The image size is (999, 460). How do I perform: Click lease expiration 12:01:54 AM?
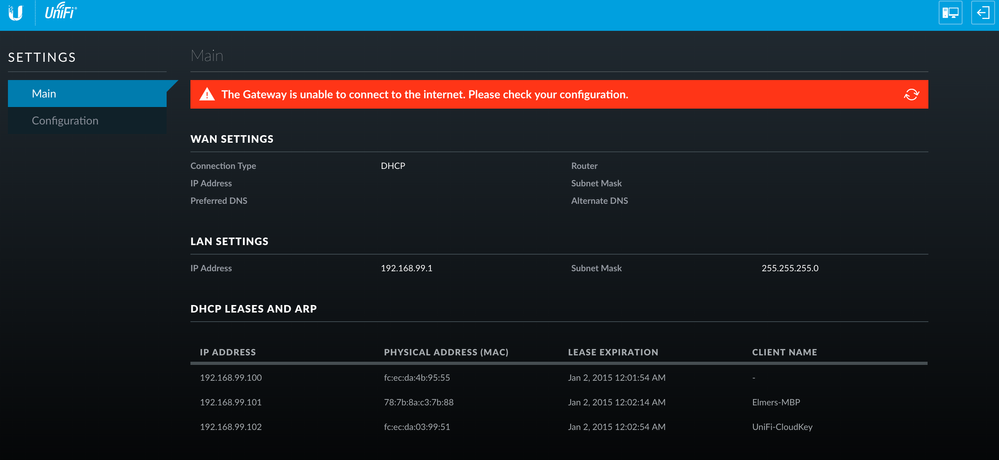617,378
